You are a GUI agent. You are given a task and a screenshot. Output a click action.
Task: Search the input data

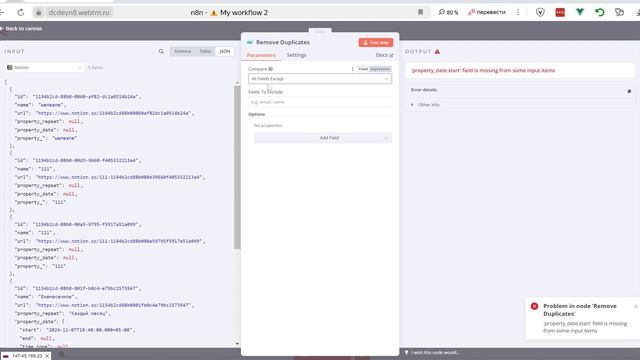point(161,51)
